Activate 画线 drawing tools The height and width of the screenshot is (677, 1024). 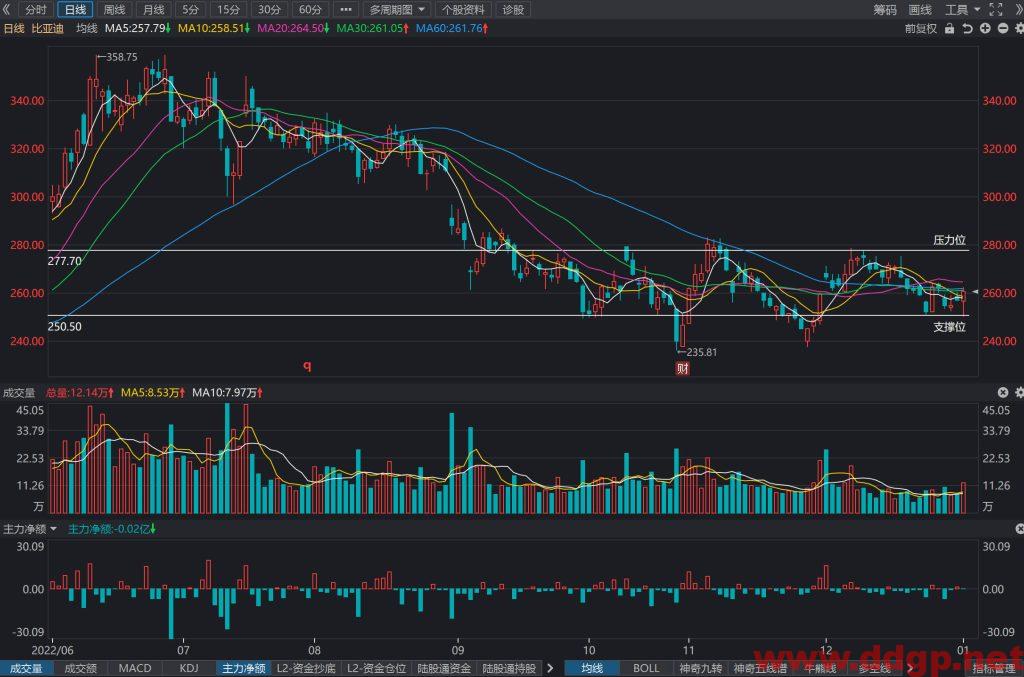tap(920, 9)
